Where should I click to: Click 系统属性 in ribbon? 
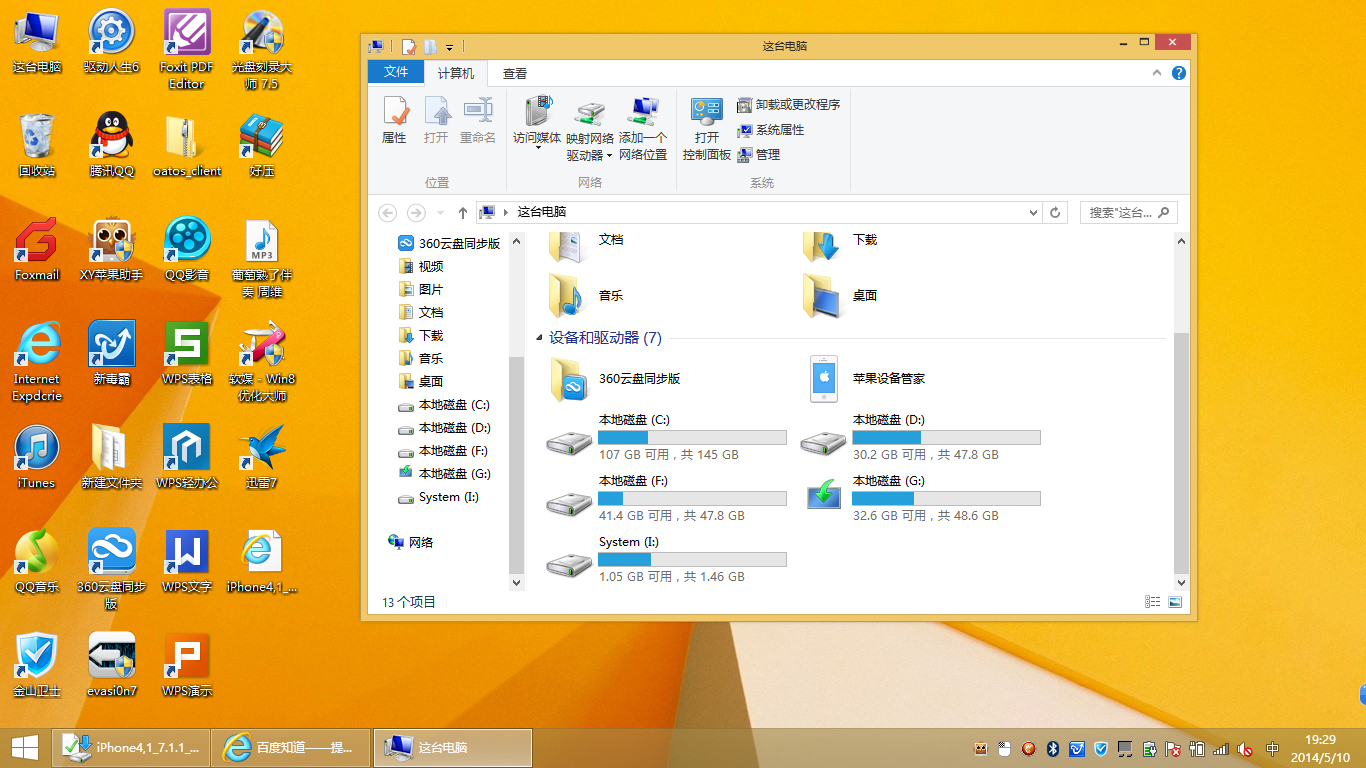[x=771, y=130]
